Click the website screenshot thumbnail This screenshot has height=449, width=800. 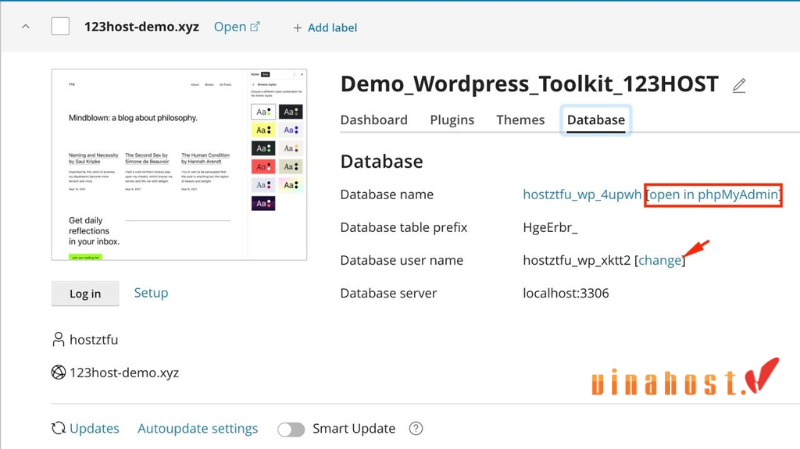[x=179, y=165]
